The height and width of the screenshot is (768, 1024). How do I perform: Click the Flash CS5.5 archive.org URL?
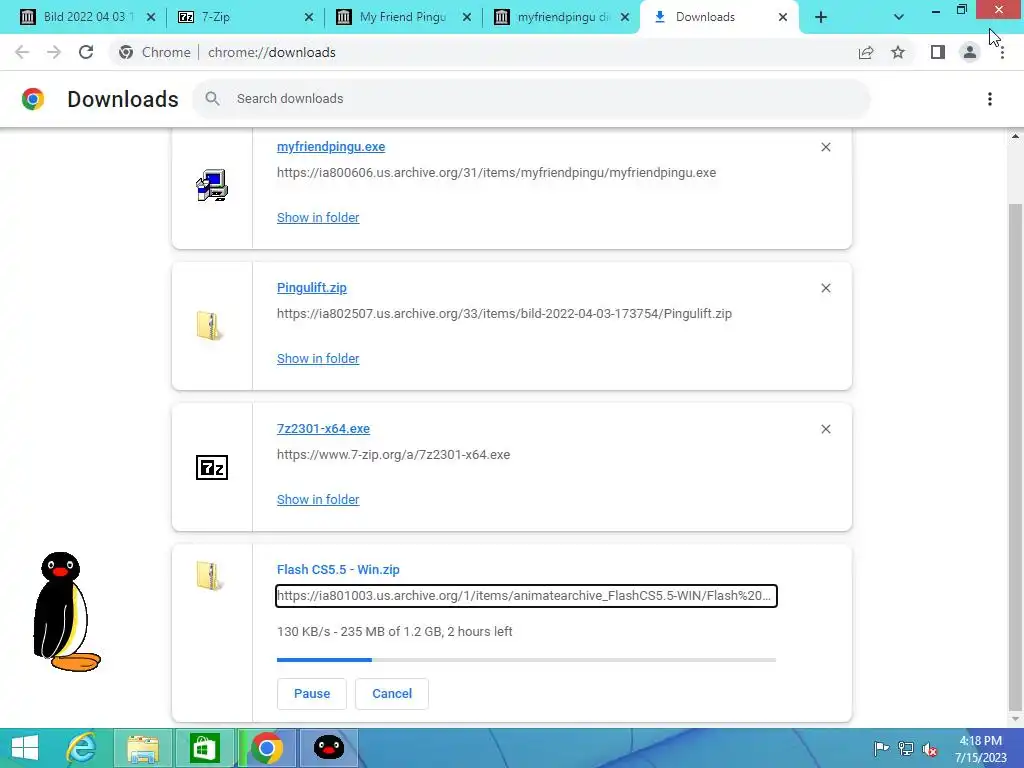pos(526,596)
